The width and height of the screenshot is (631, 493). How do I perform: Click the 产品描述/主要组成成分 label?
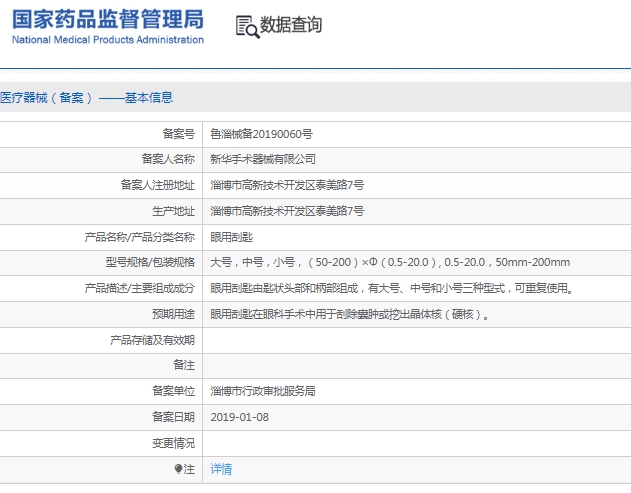click(x=140, y=288)
